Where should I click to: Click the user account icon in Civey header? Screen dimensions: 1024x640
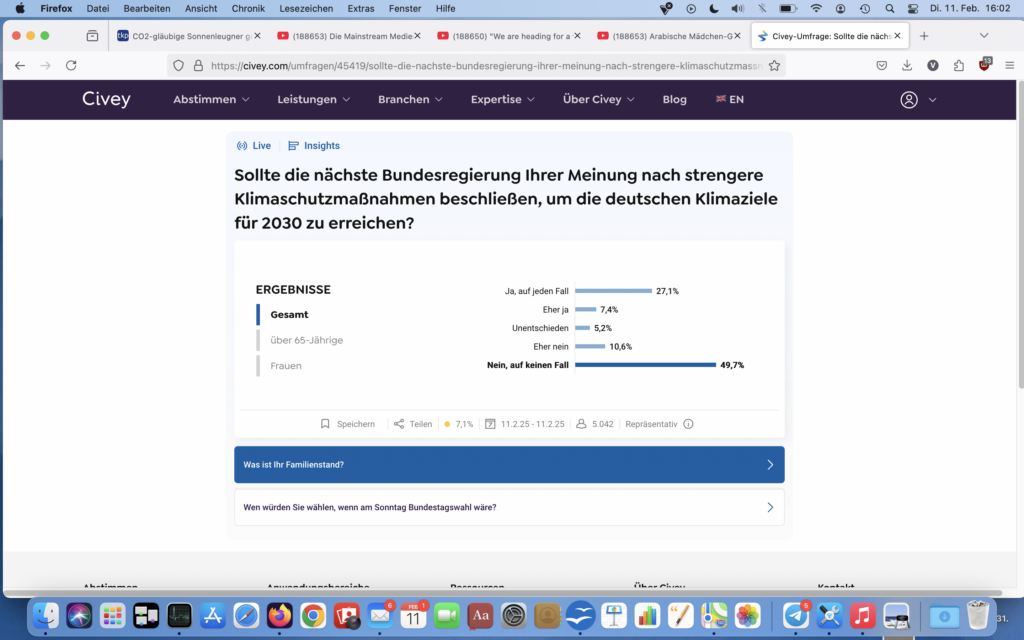(x=908, y=100)
